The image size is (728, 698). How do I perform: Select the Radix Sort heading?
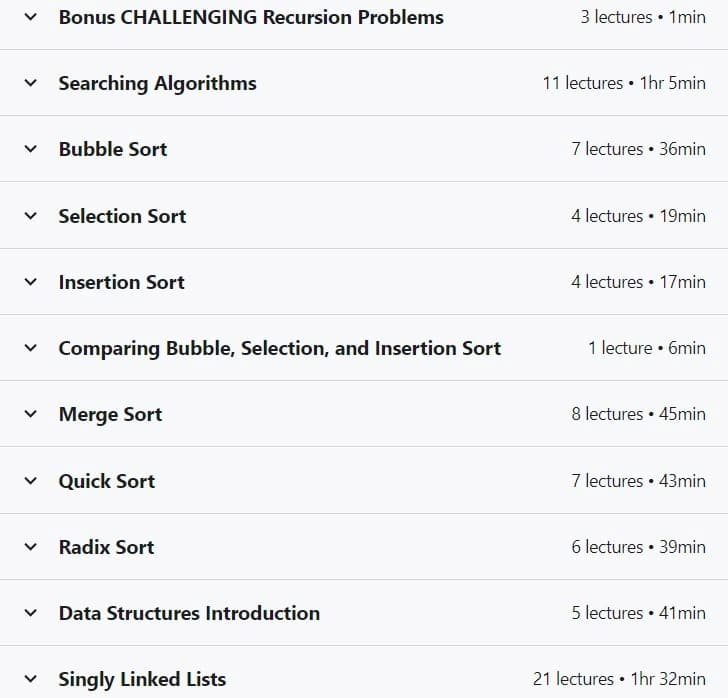click(106, 547)
